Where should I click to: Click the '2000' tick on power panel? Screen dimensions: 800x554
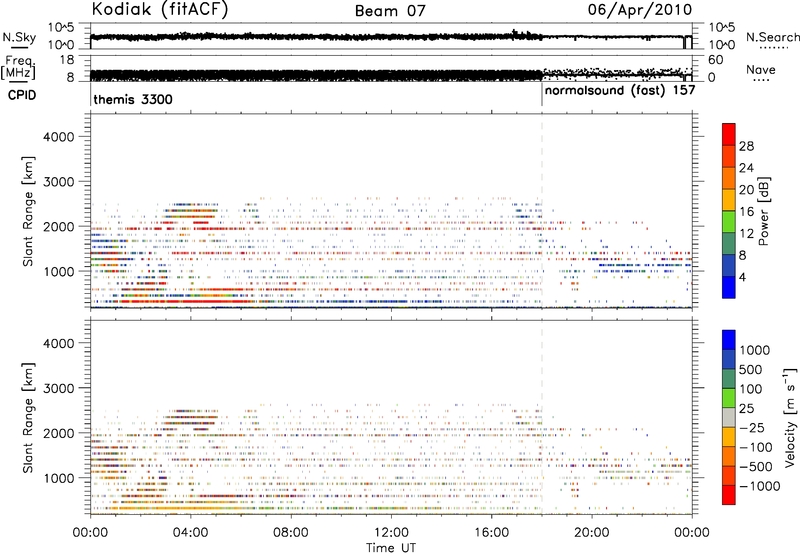[59, 226]
